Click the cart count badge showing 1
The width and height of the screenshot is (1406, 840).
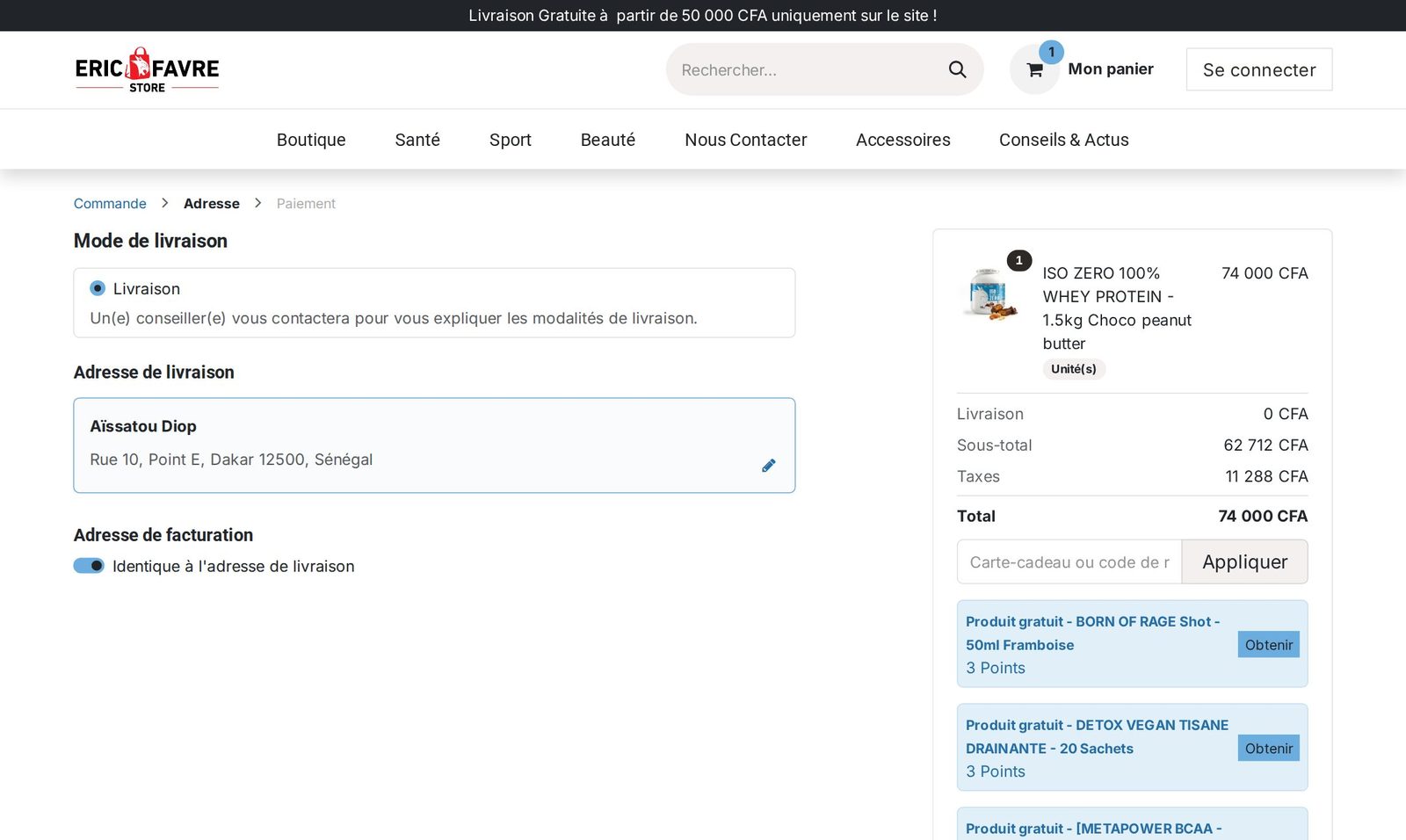(1051, 52)
